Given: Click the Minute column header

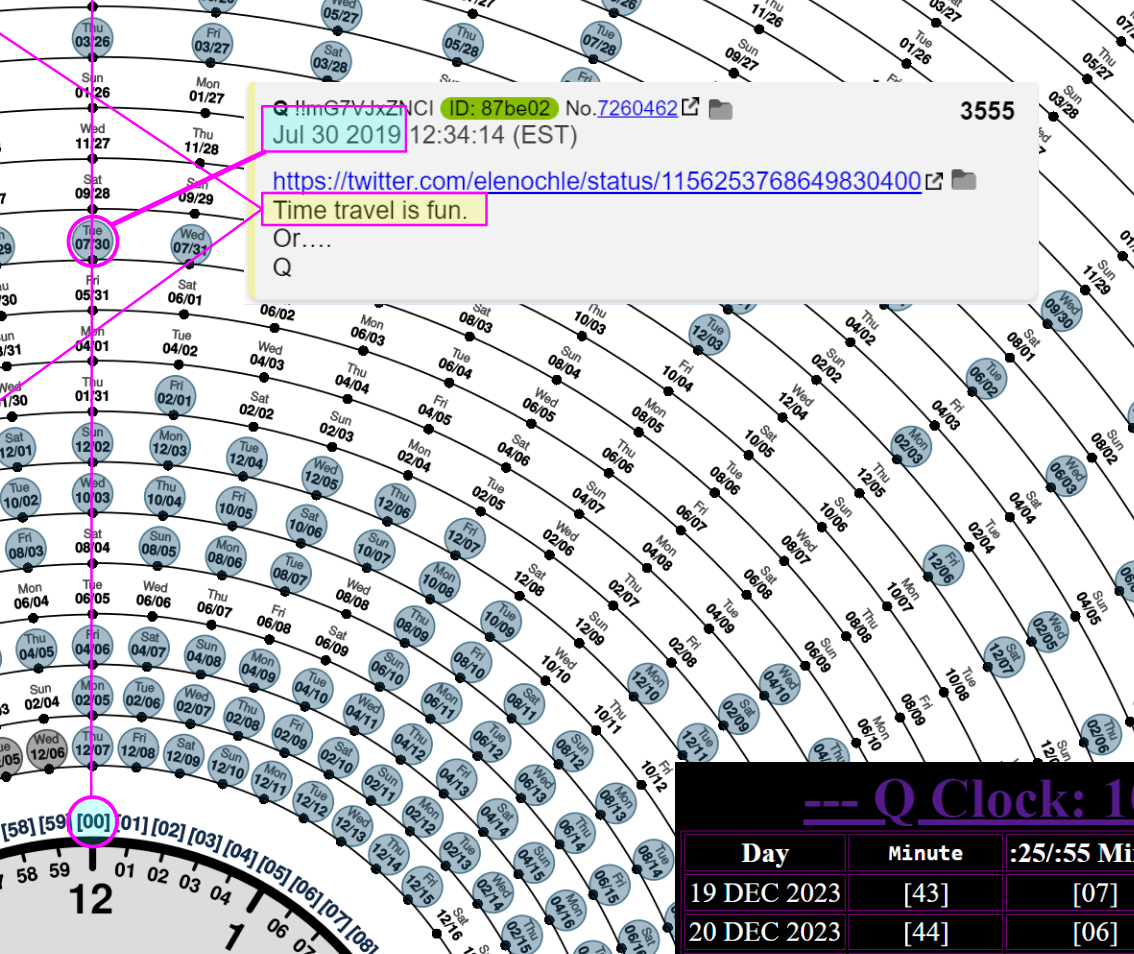Looking at the screenshot, I should click(x=926, y=853).
